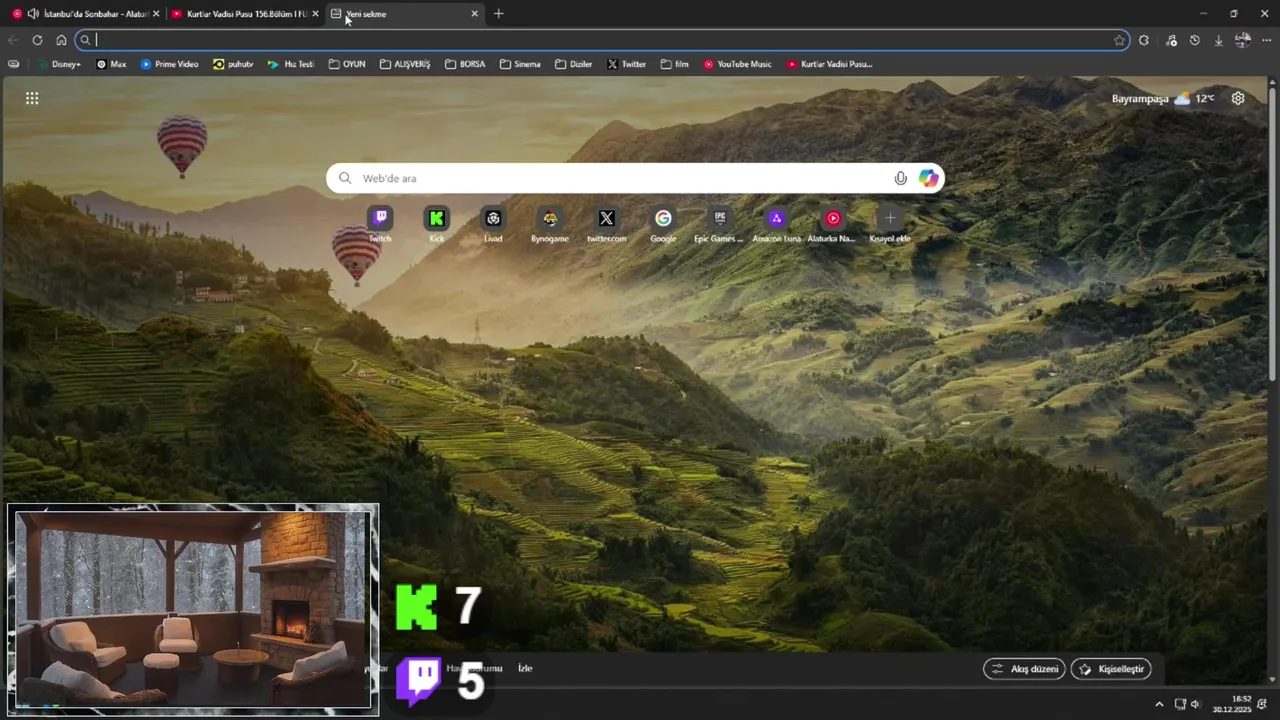Screen dimensions: 1280x720
Task: Open new tab page settings gear
Action: (x=1238, y=98)
